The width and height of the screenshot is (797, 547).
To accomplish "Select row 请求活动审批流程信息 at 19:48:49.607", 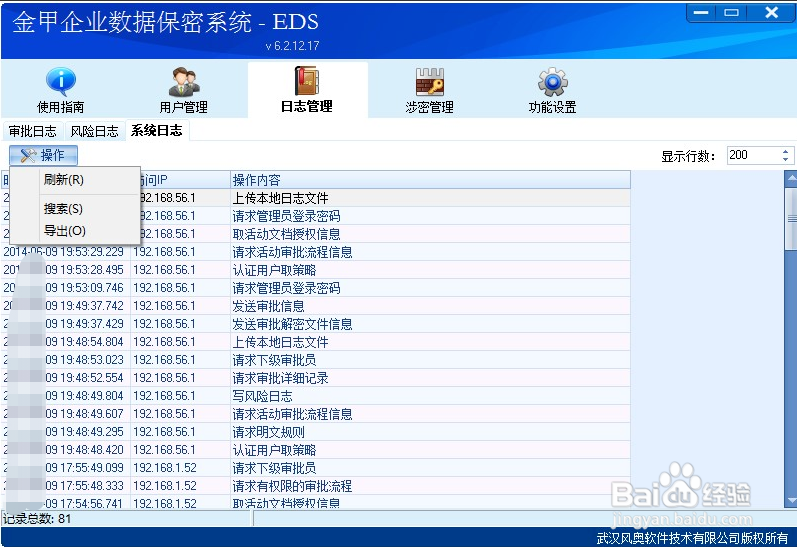I will pos(316,414).
